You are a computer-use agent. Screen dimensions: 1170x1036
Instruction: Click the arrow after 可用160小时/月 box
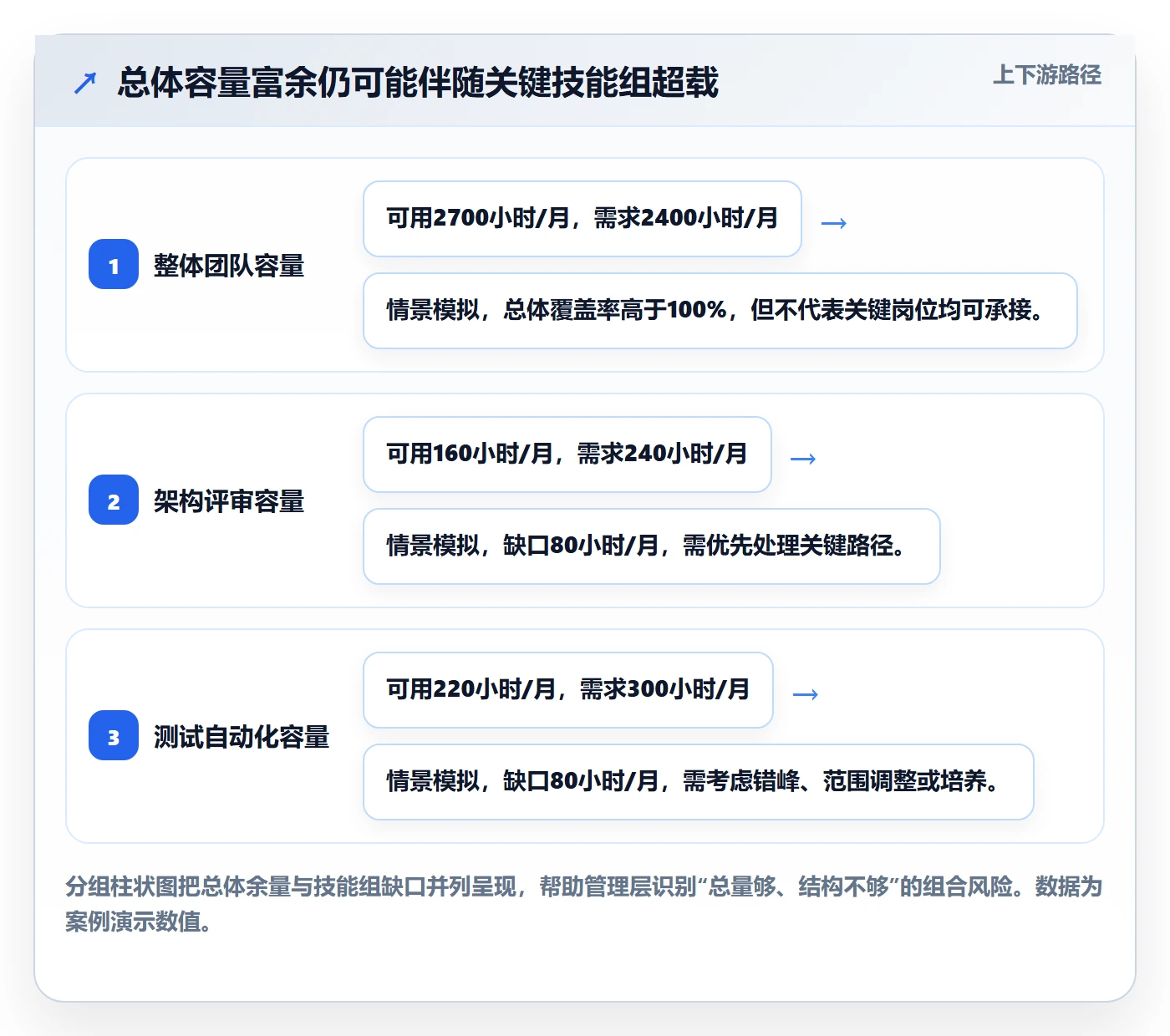[x=803, y=459]
